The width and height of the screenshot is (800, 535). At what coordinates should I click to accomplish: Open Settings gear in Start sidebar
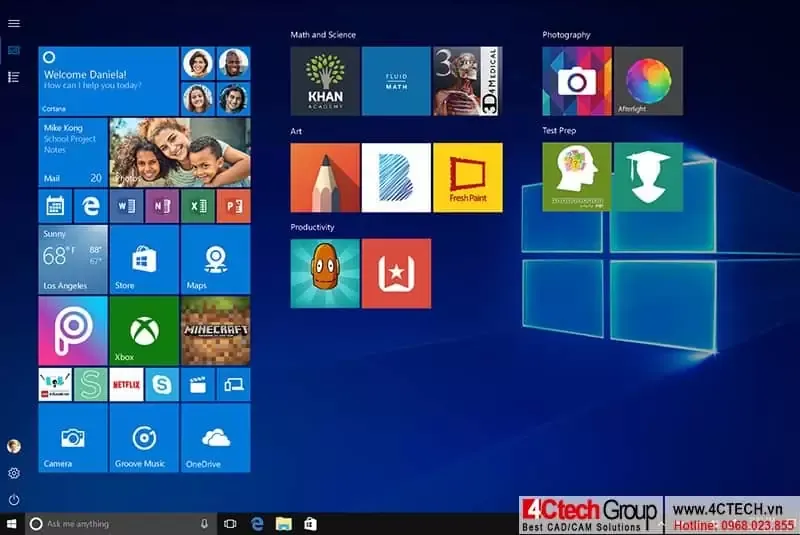tap(14, 473)
